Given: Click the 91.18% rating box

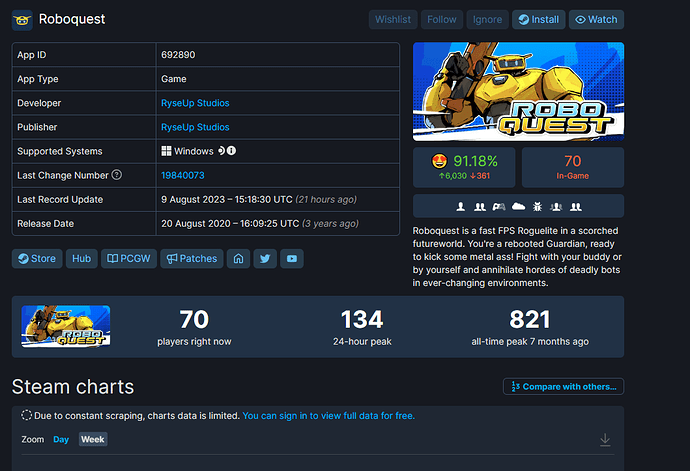Looking at the screenshot, I should 464,167.
